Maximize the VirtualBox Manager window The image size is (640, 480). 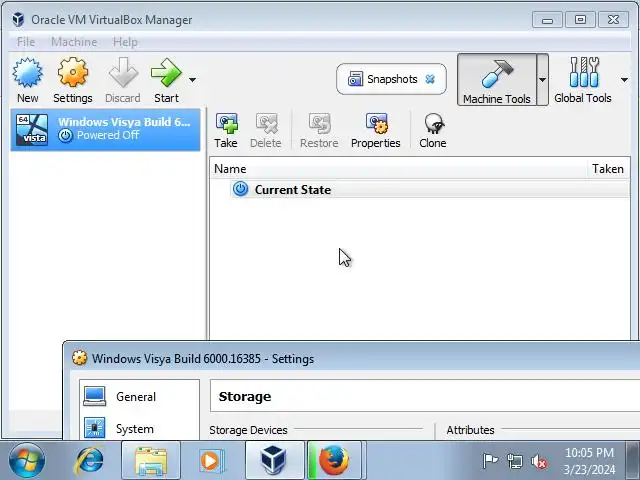(x=580, y=20)
